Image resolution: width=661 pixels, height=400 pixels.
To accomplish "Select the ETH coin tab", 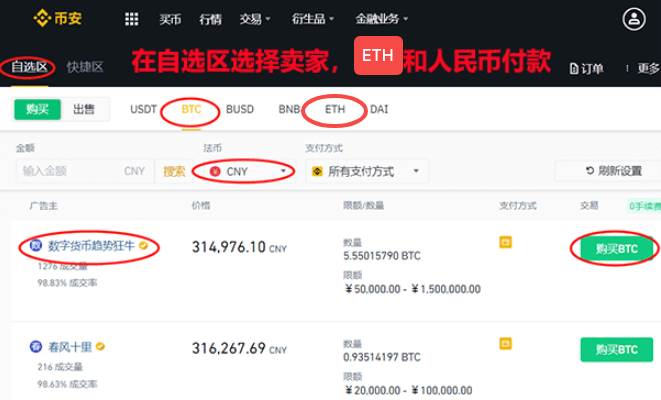I will point(334,109).
